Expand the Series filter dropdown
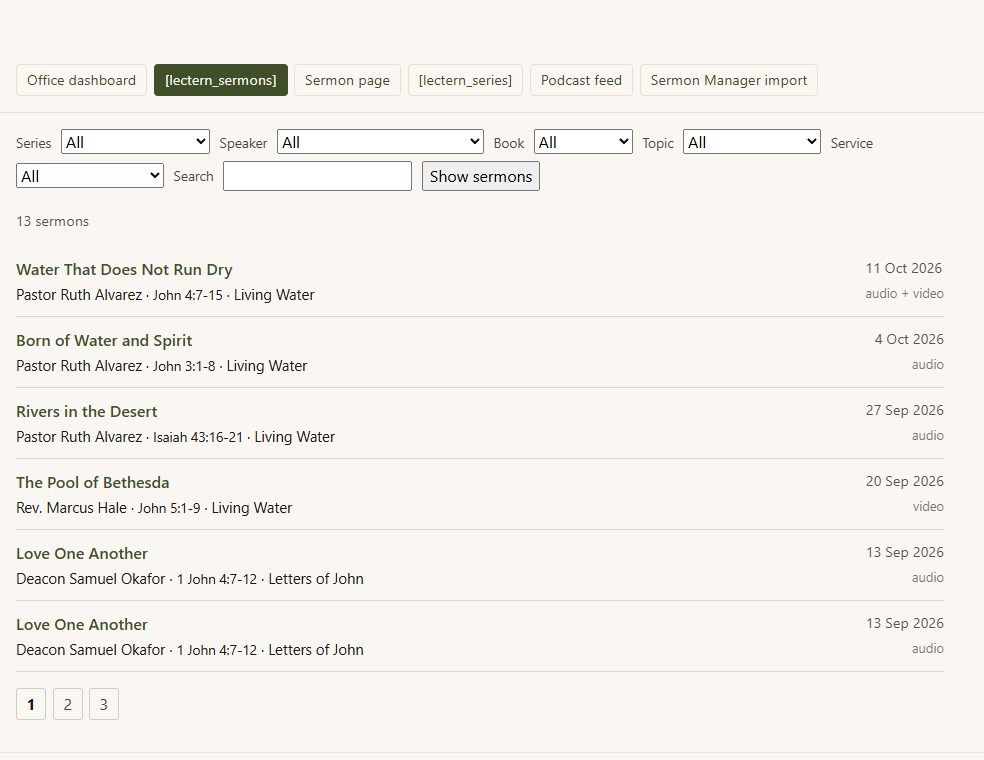Viewport: 984px width, 760px height. click(x=136, y=142)
